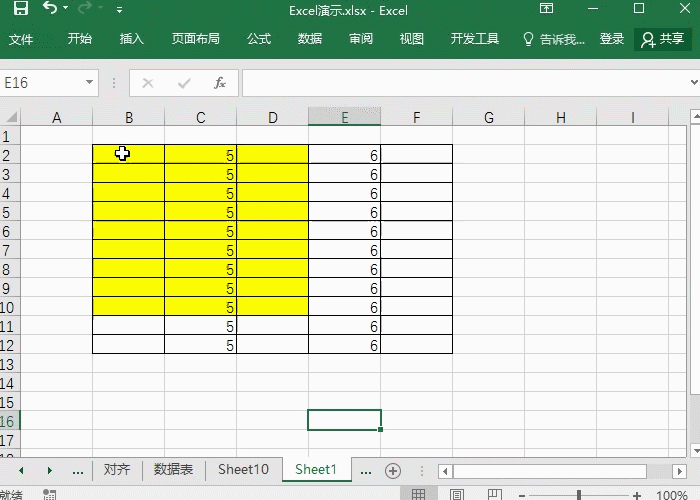Add a new sheet with plus icon
The image size is (700, 500).
pyautogui.click(x=393, y=471)
